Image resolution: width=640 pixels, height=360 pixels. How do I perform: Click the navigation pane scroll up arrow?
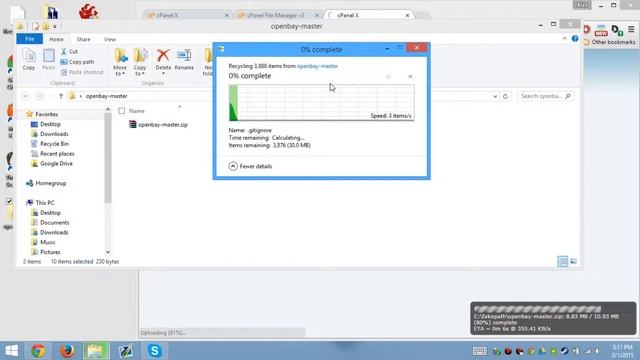coord(108,109)
